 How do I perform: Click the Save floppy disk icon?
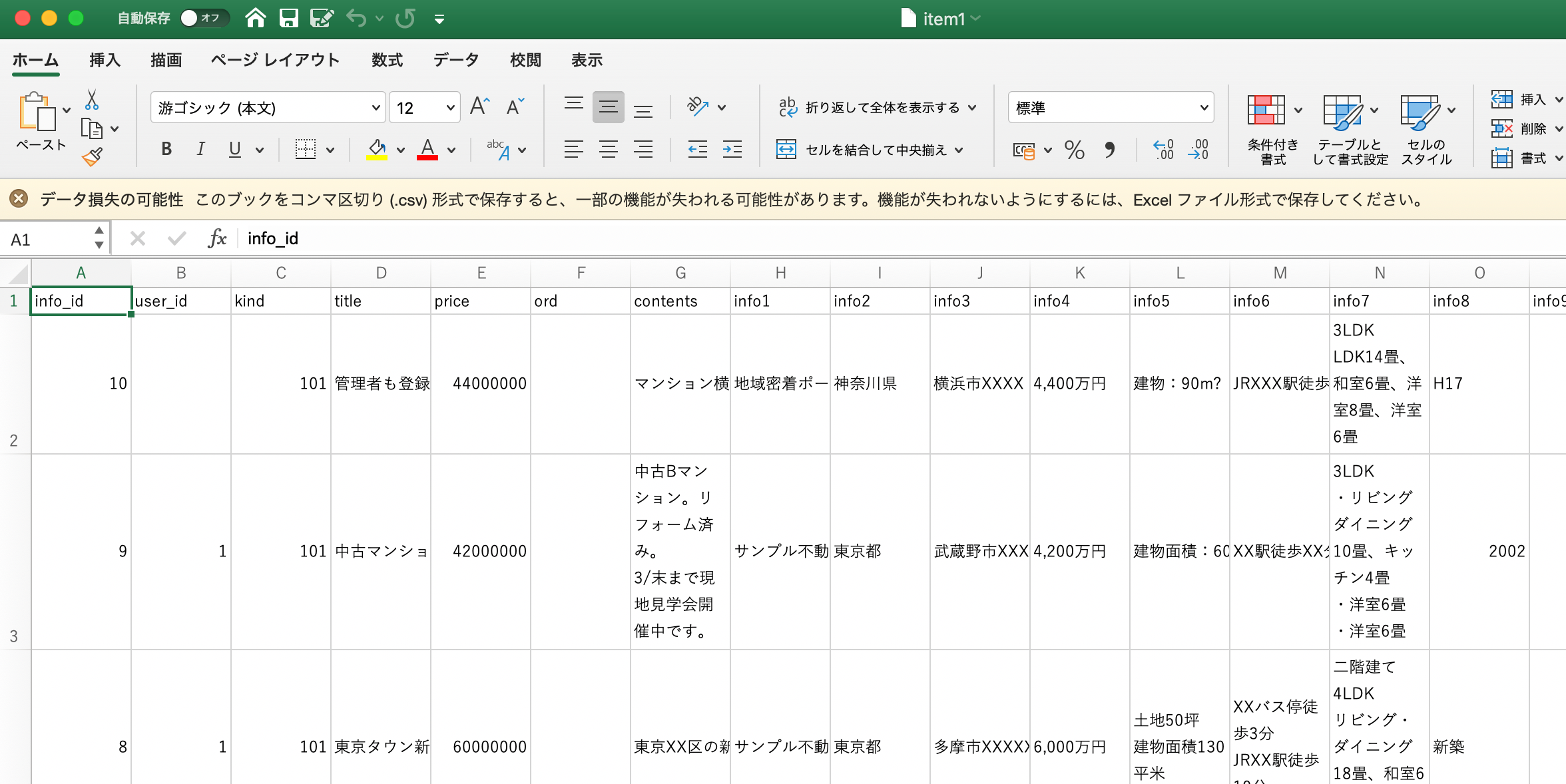coord(288,18)
